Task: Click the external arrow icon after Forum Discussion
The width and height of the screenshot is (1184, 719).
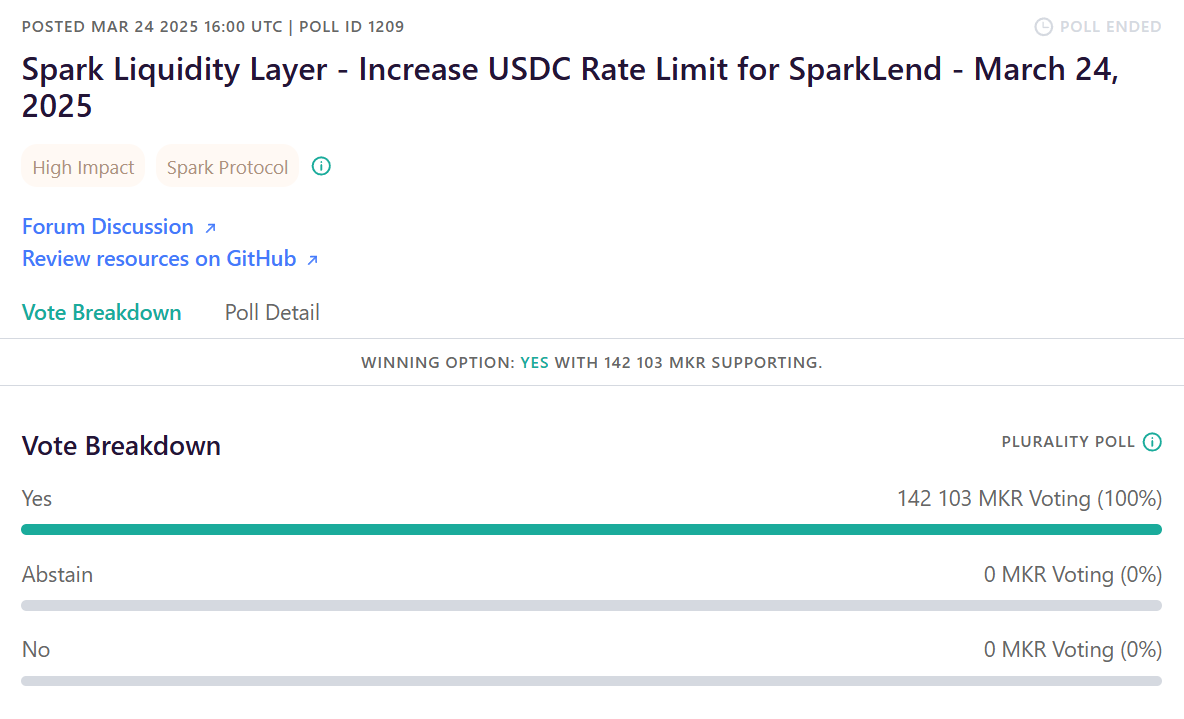Action: 210,228
